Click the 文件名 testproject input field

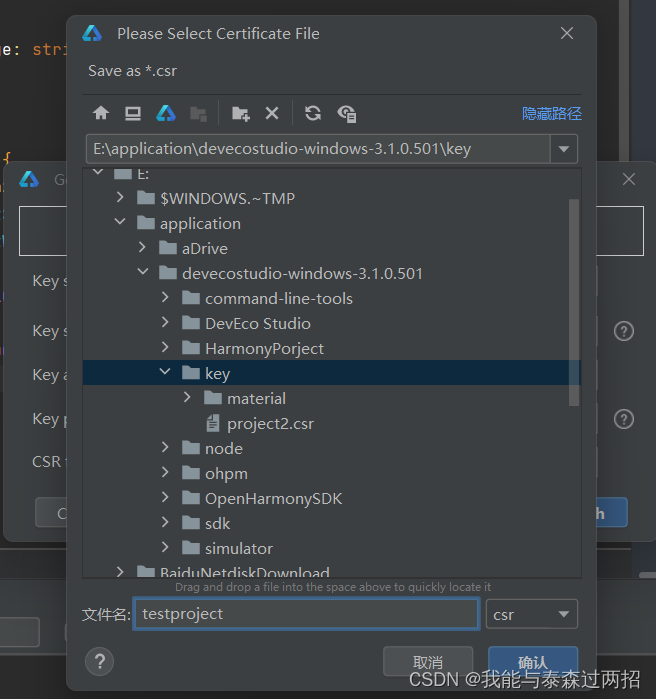click(306, 614)
